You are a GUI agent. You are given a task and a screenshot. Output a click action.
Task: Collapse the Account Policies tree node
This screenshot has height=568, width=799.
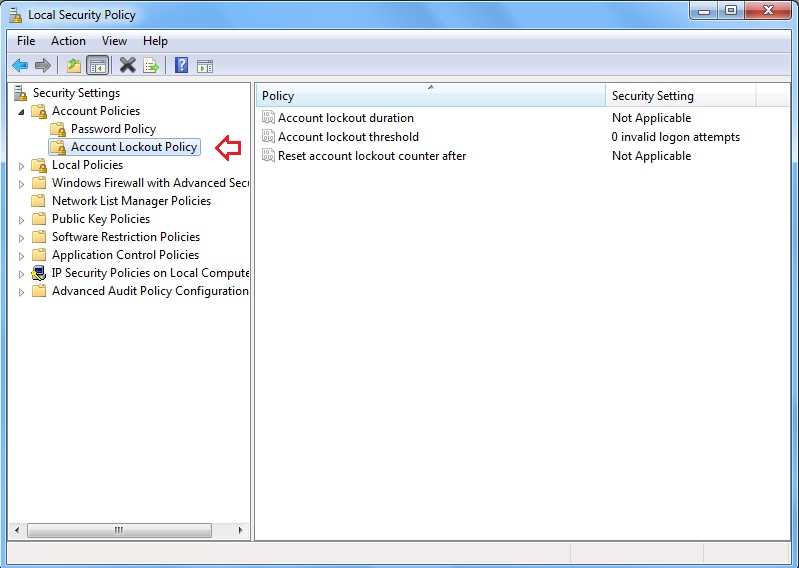[x=22, y=111]
